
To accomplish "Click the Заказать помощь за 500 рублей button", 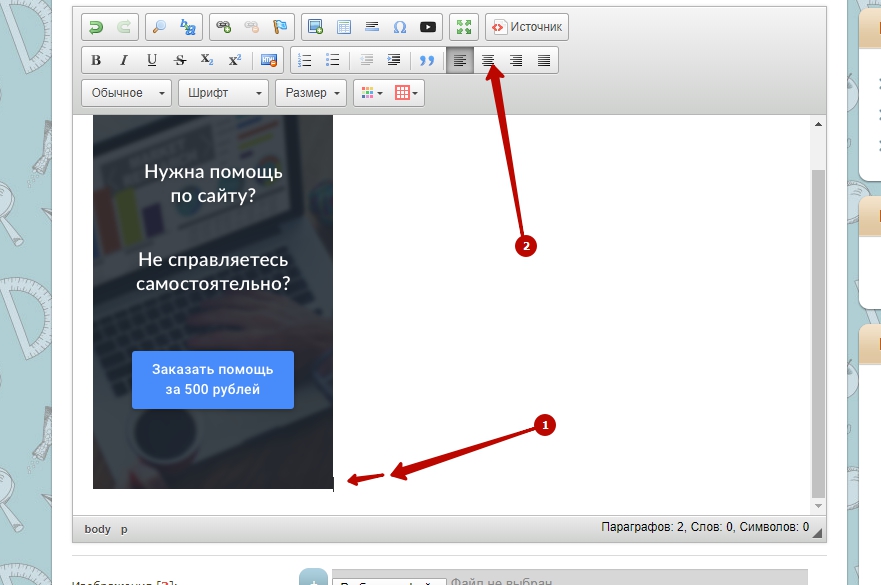I will pos(212,380).
